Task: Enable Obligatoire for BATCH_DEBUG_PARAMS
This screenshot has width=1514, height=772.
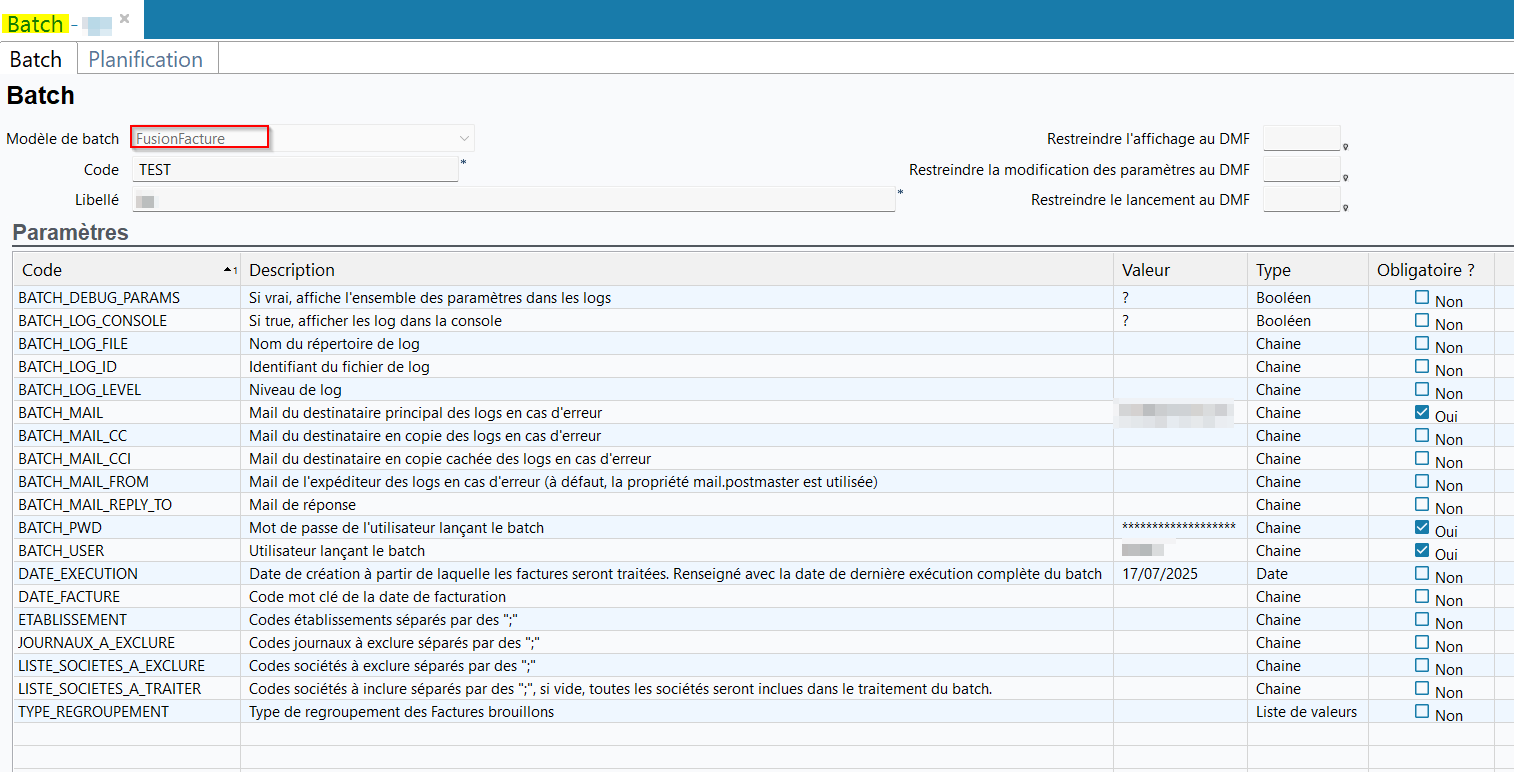Action: (1421, 297)
